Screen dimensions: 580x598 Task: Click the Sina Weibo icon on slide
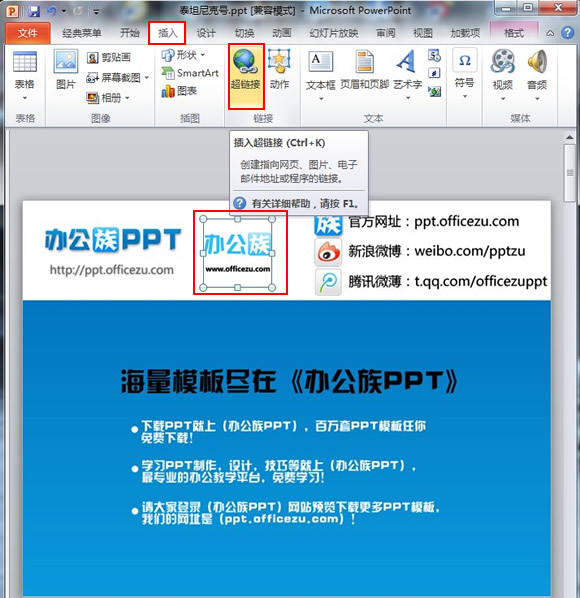tap(328, 252)
